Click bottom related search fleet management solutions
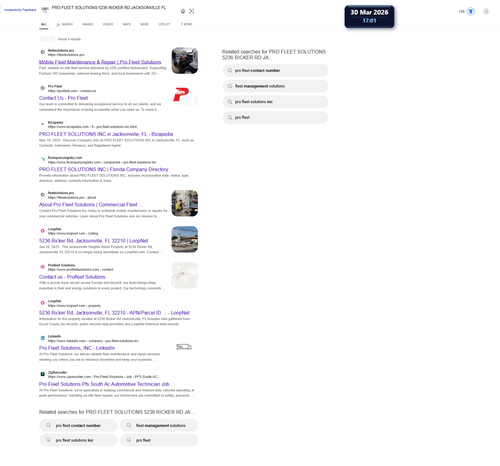 point(159,425)
